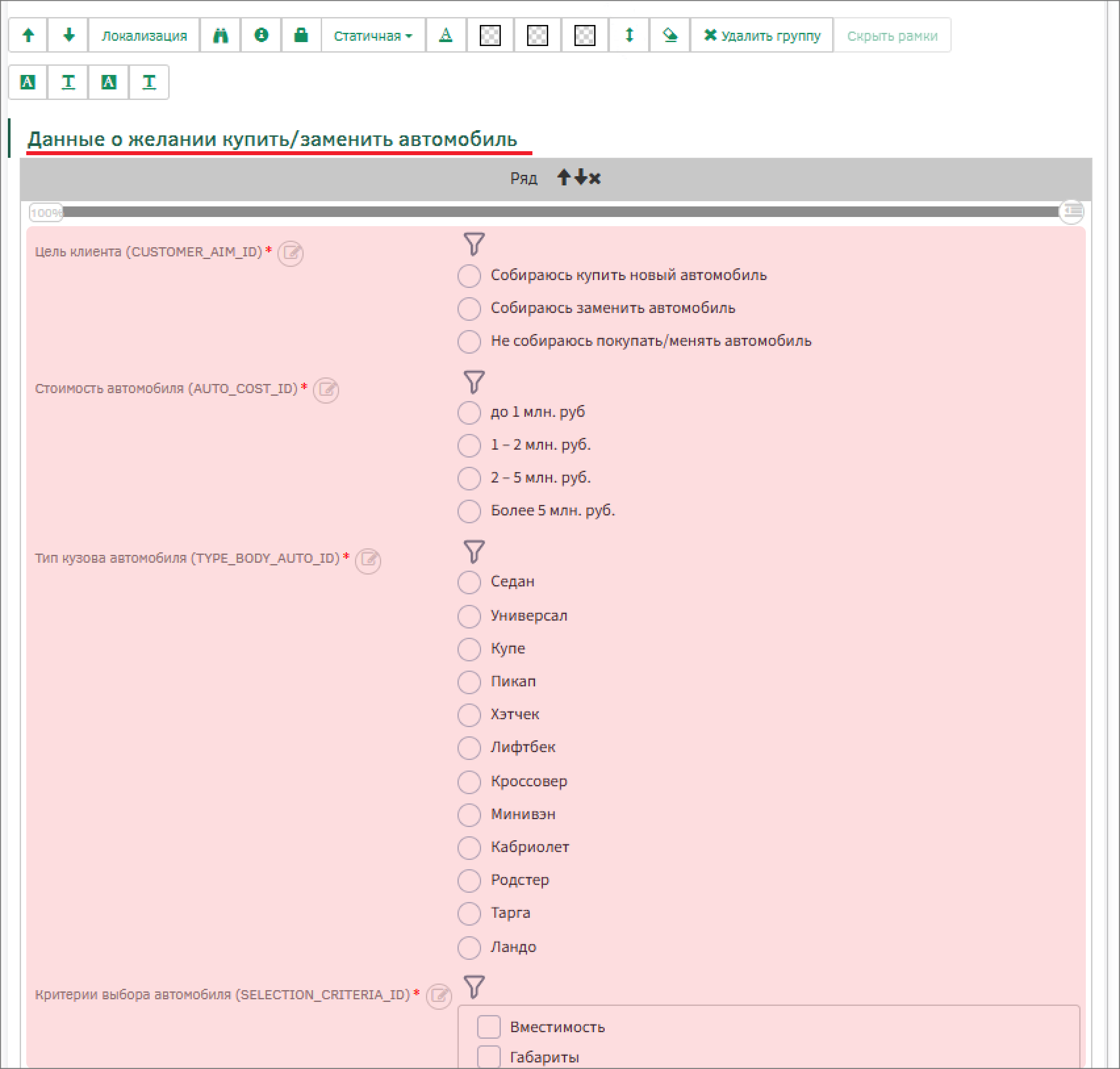Remove the row with the X icon
Viewport: 1120px width, 1069px height.
pyautogui.click(x=595, y=178)
